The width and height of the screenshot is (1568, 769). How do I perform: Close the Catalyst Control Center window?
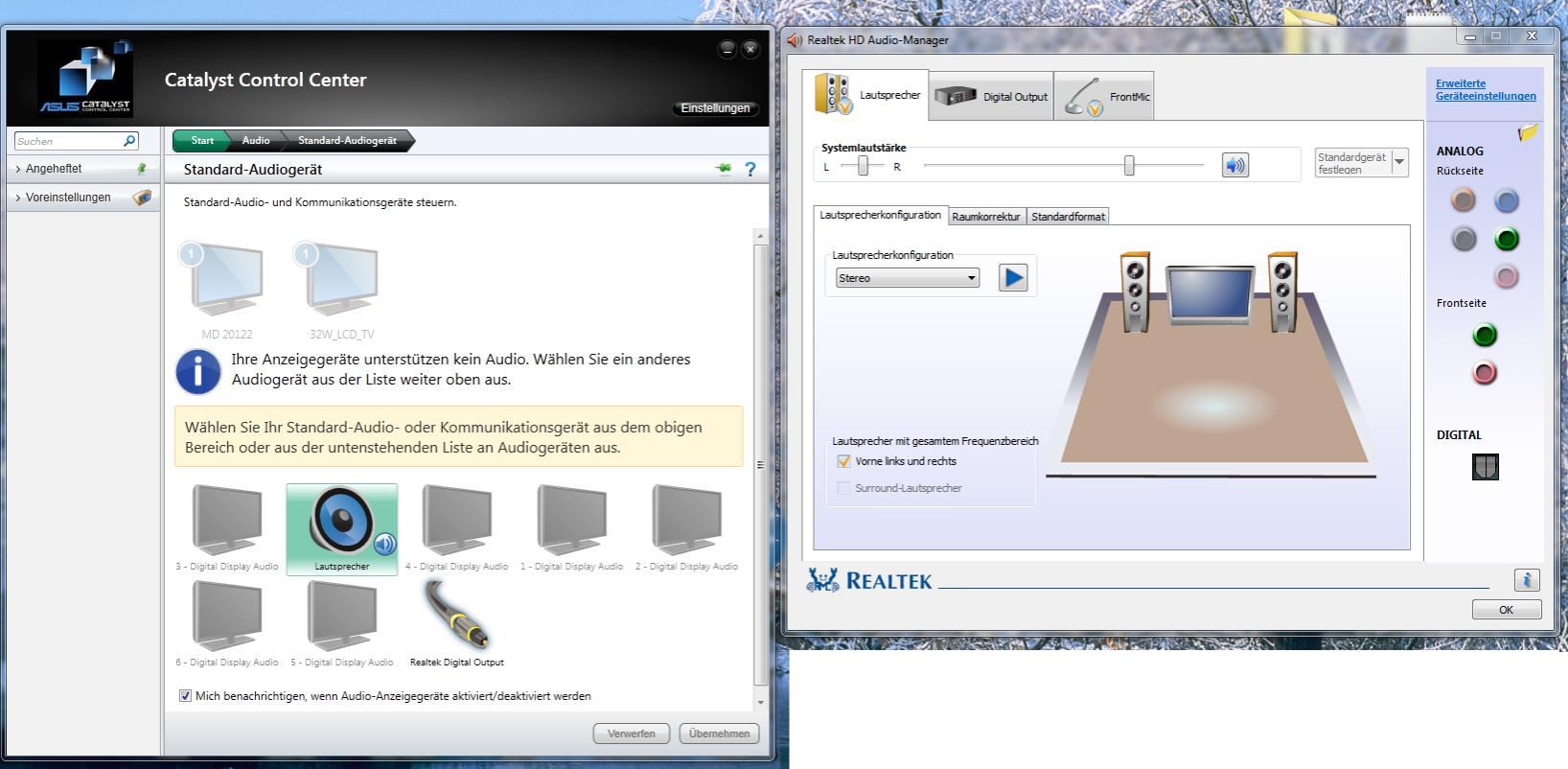pyautogui.click(x=750, y=49)
